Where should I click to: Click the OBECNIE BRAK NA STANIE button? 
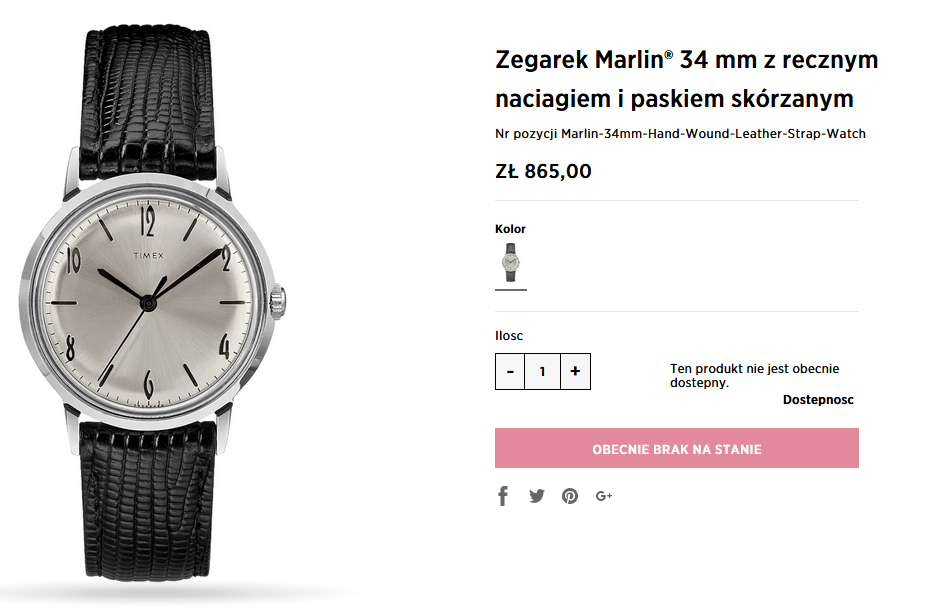677,449
